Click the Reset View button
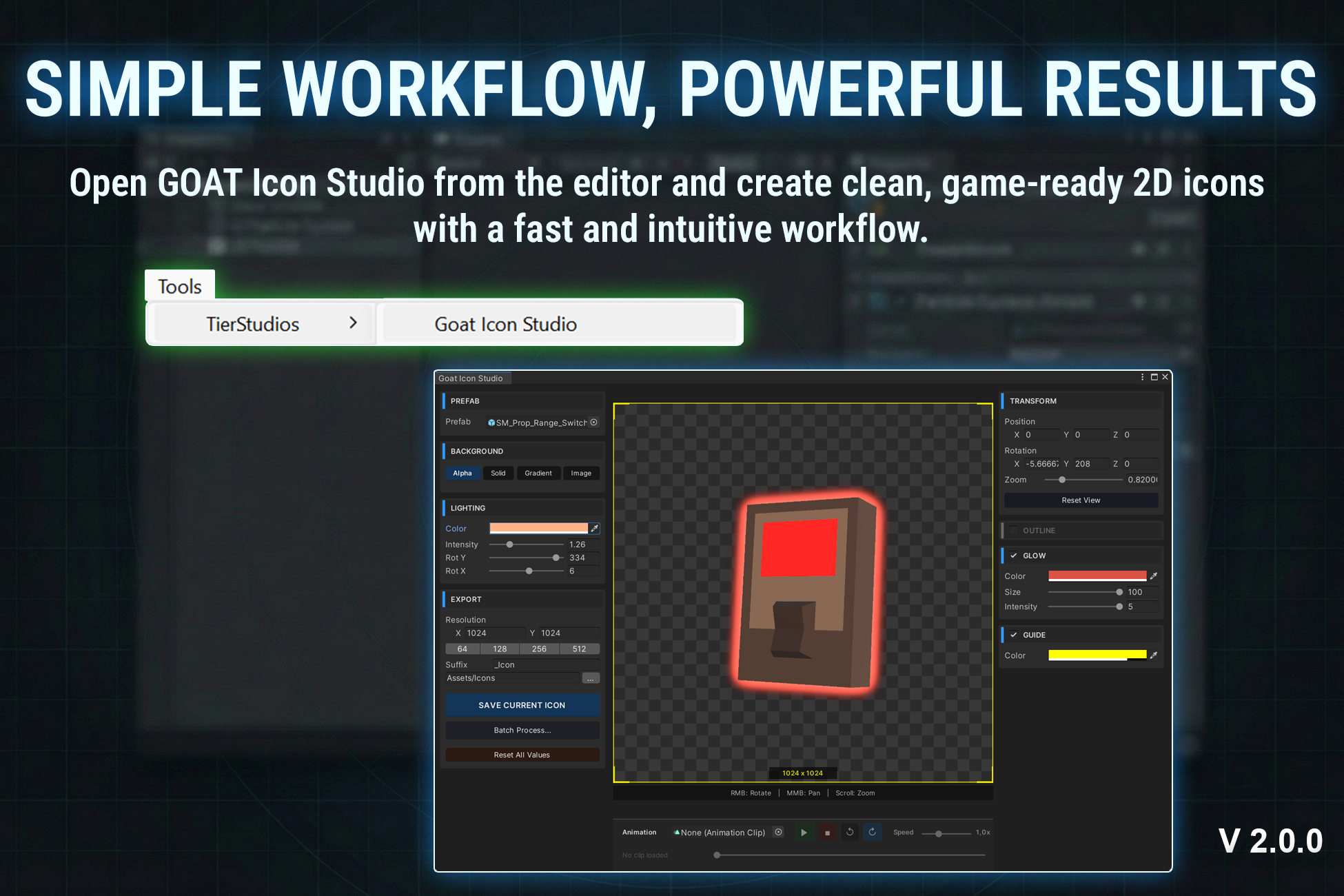The height and width of the screenshot is (896, 1344). click(1081, 500)
